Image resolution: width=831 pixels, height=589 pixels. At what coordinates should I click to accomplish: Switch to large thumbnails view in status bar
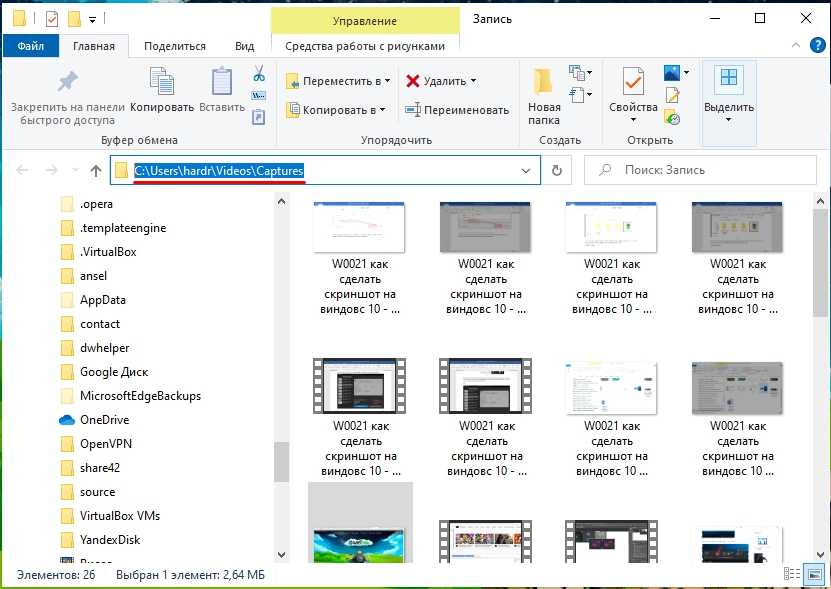814,575
